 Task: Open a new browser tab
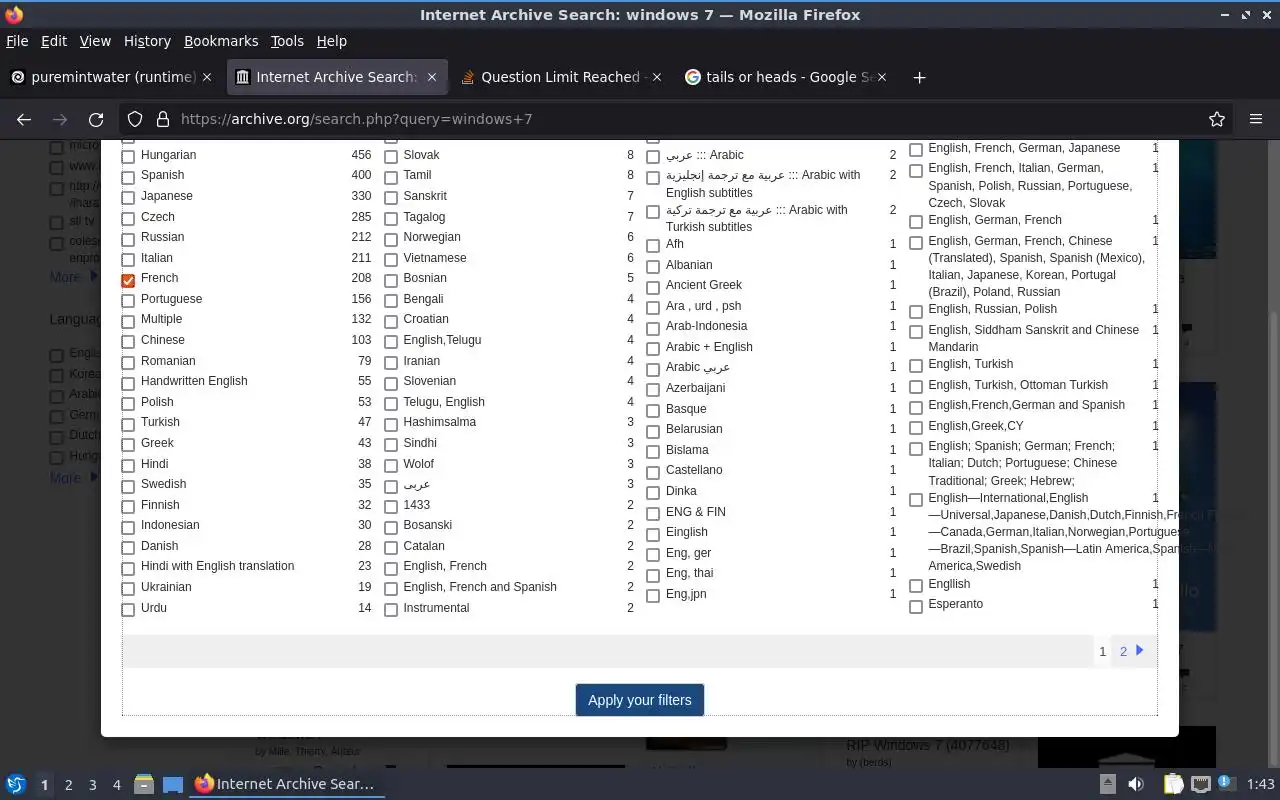919,77
